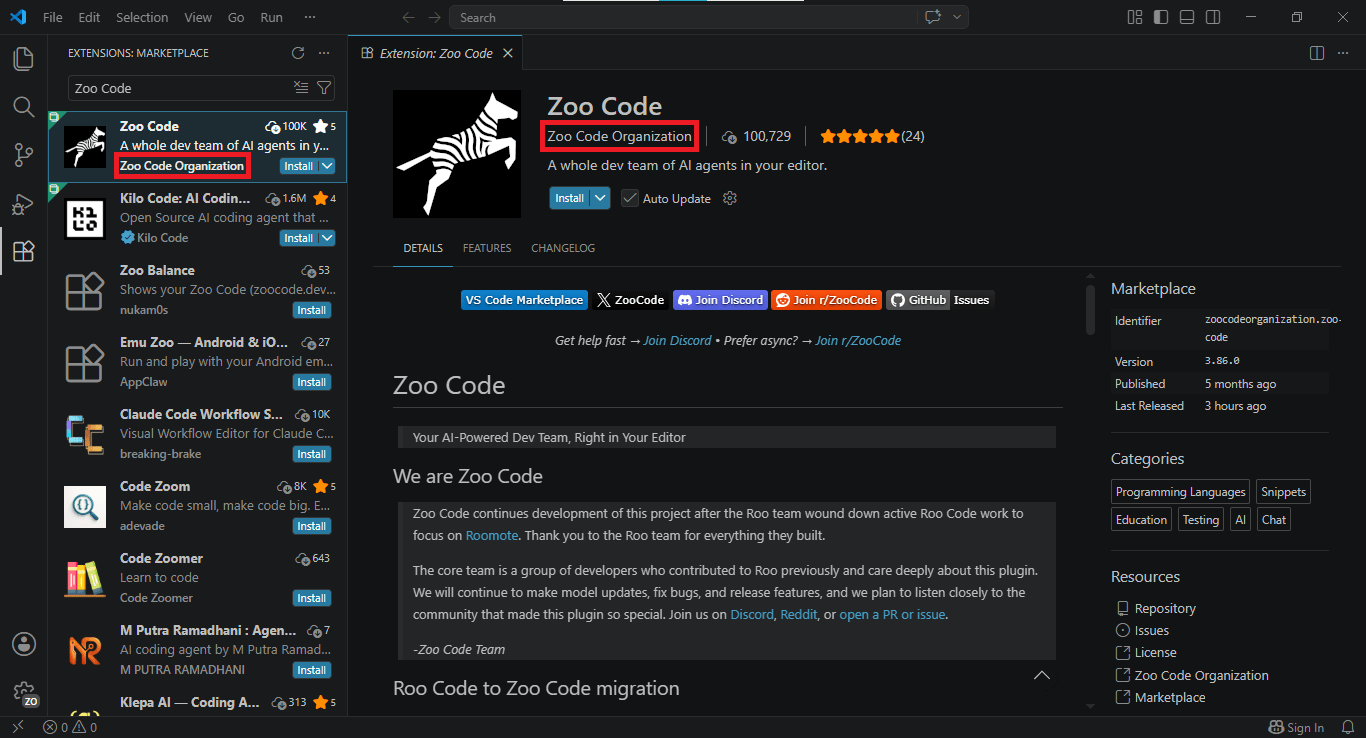Open the additional menus ellipsis in menu bar
1366x738 pixels.
coord(310,17)
